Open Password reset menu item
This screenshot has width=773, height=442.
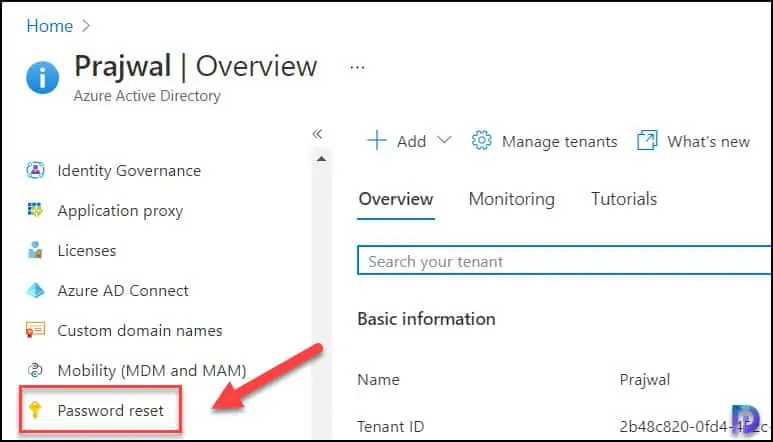point(110,410)
